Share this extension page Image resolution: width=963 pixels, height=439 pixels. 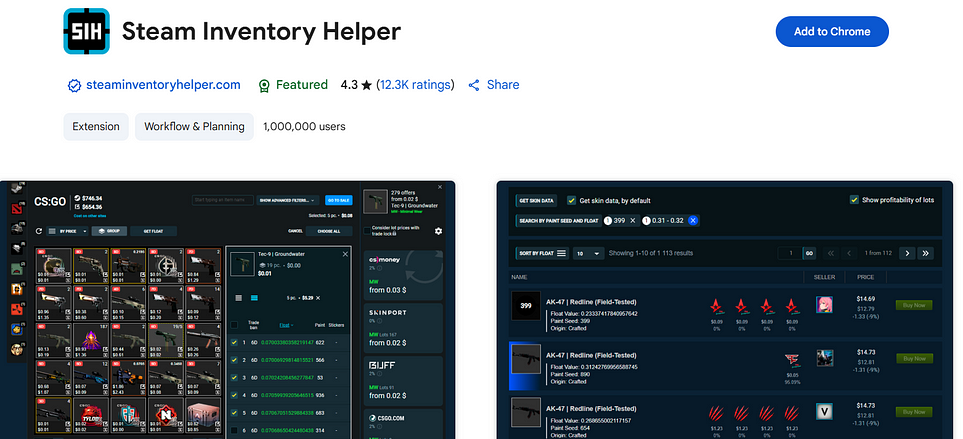point(494,85)
